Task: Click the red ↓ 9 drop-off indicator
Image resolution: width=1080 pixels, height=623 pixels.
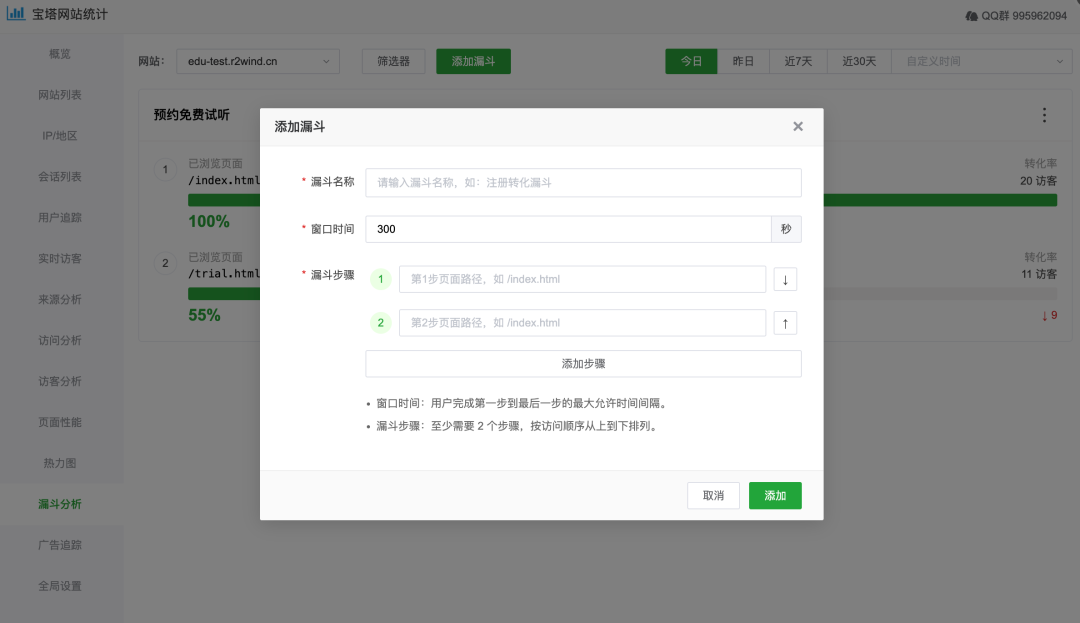Action: tap(1049, 315)
